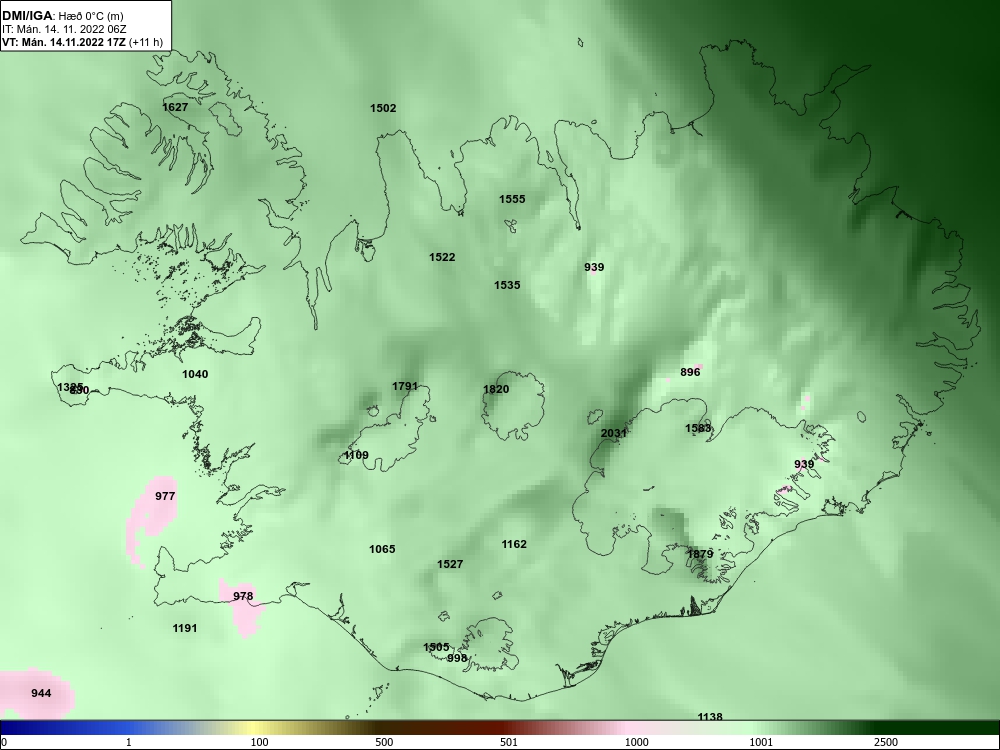The width and height of the screenshot is (1000, 750).
Task: Click the map value 1505
Action: pyautogui.click(x=436, y=647)
